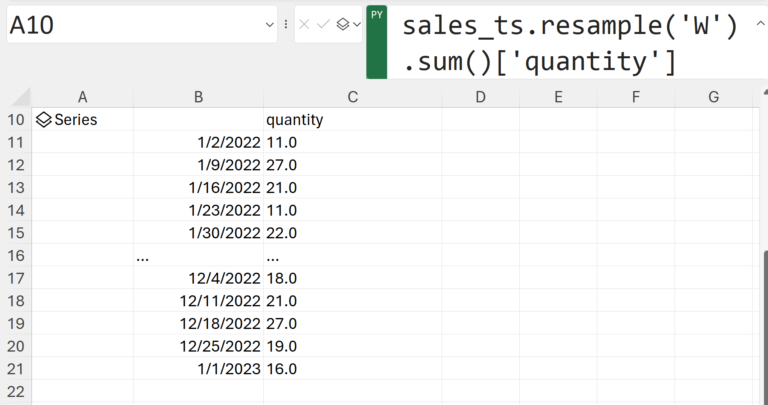Screen dimensions: 768x405
Task: Select the cell with value 27.0 in row 12
Action: 353,165
